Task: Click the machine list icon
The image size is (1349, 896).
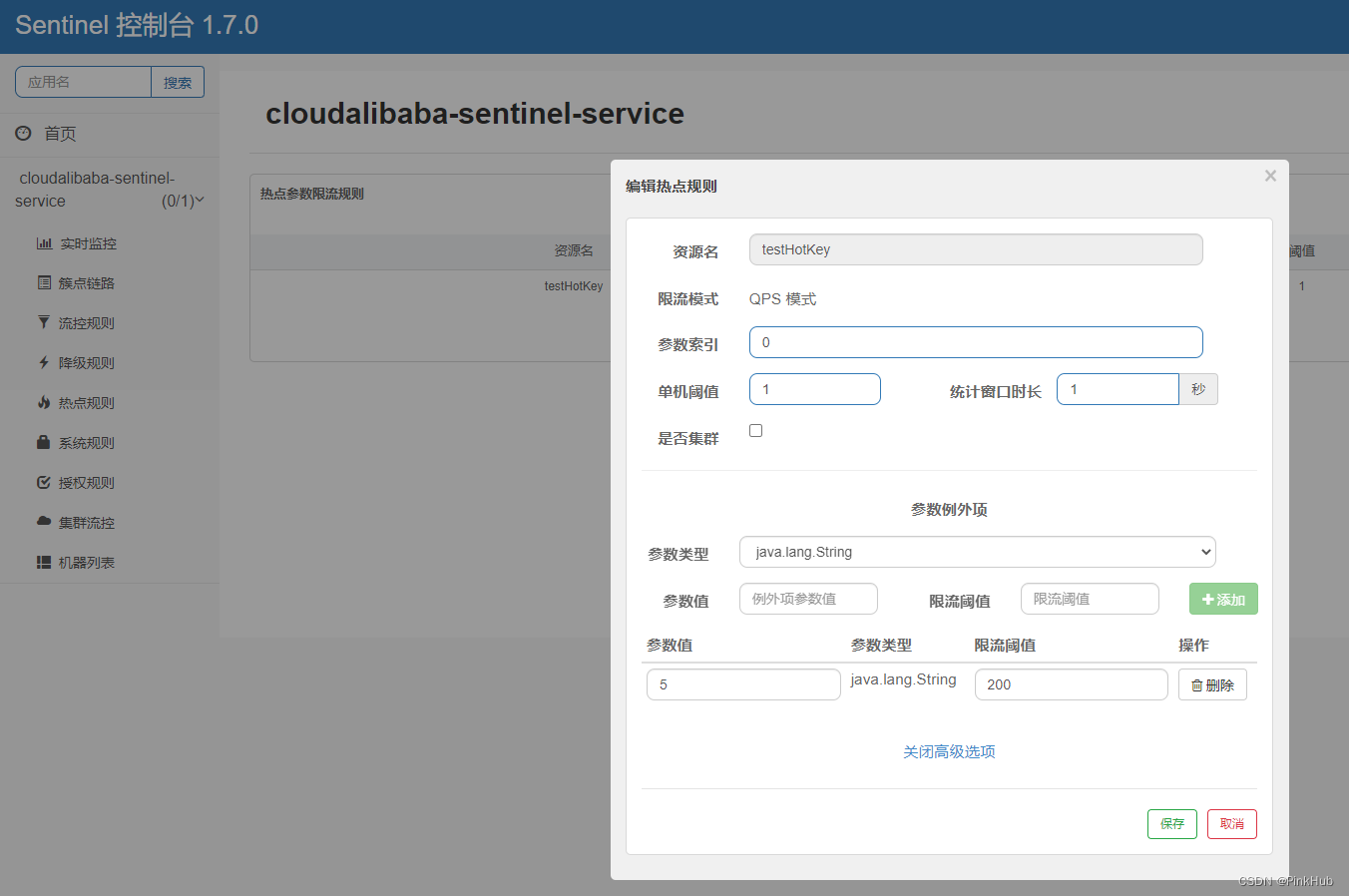Action: [44, 562]
